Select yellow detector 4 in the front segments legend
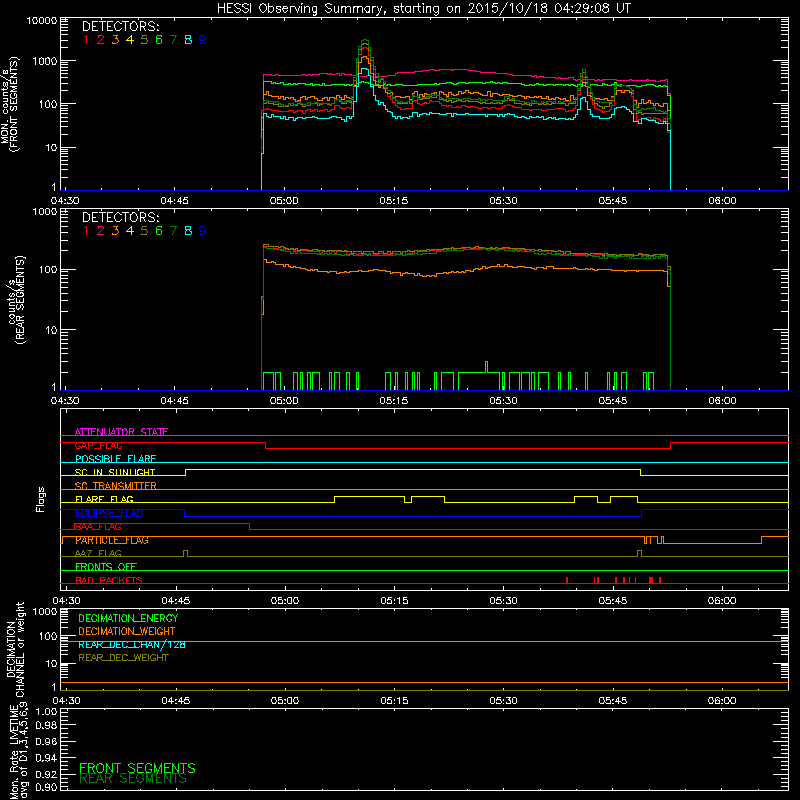 [130, 40]
